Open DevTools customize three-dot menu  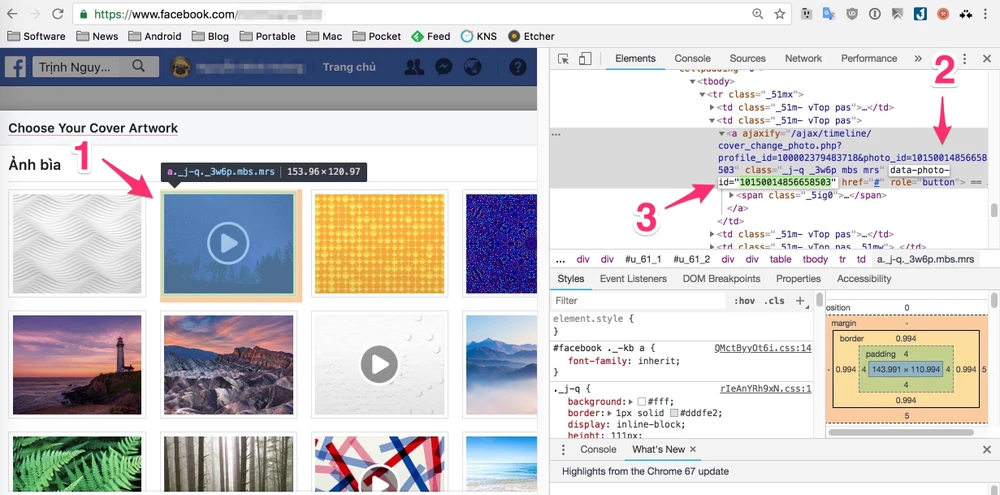click(x=964, y=59)
